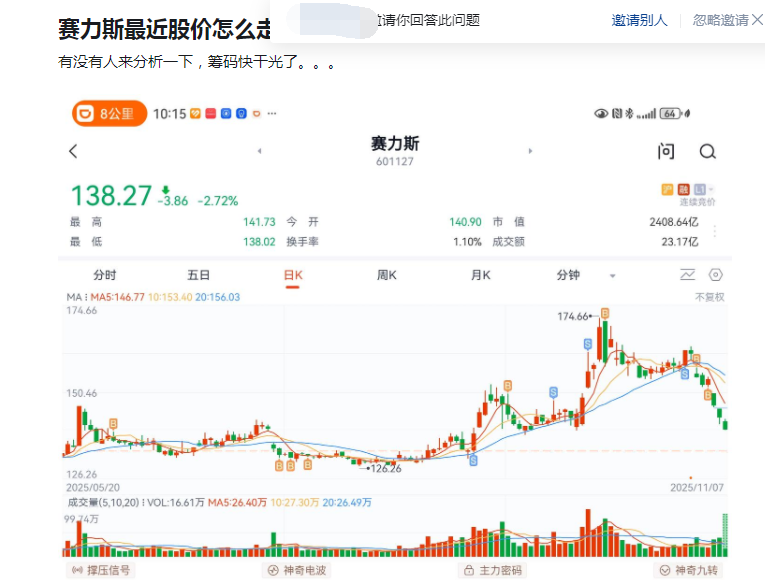This screenshot has width=765, height=580.
Task: Click the 最高 141.73 value
Action: click(x=259, y=222)
